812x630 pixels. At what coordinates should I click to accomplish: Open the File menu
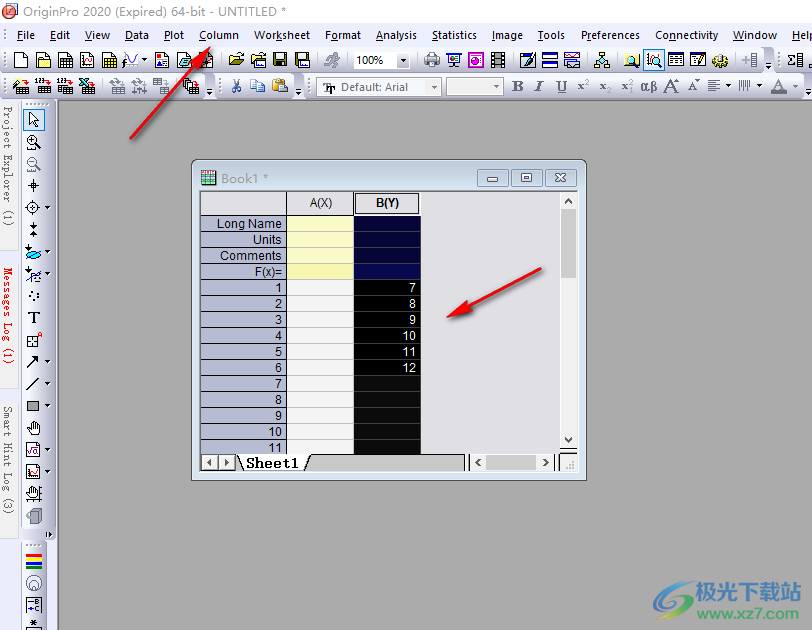(25, 35)
